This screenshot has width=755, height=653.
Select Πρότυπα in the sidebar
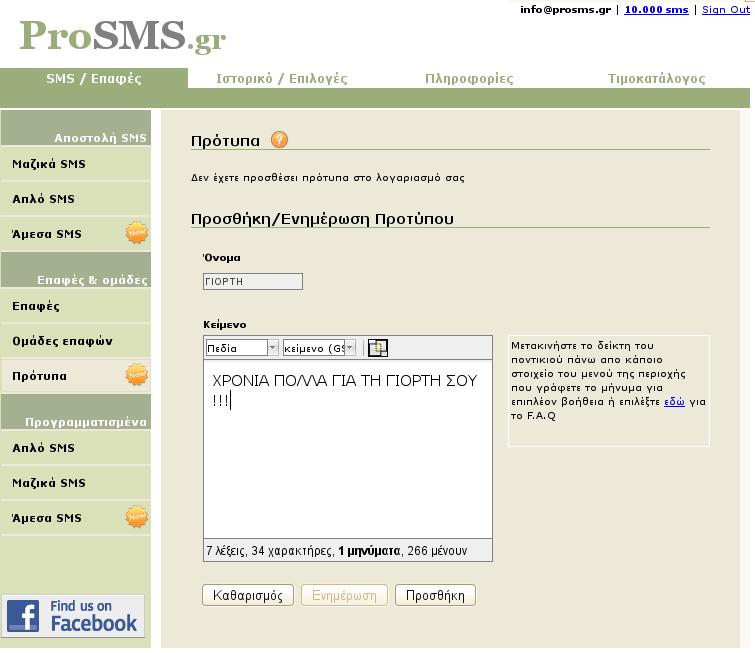[76, 376]
